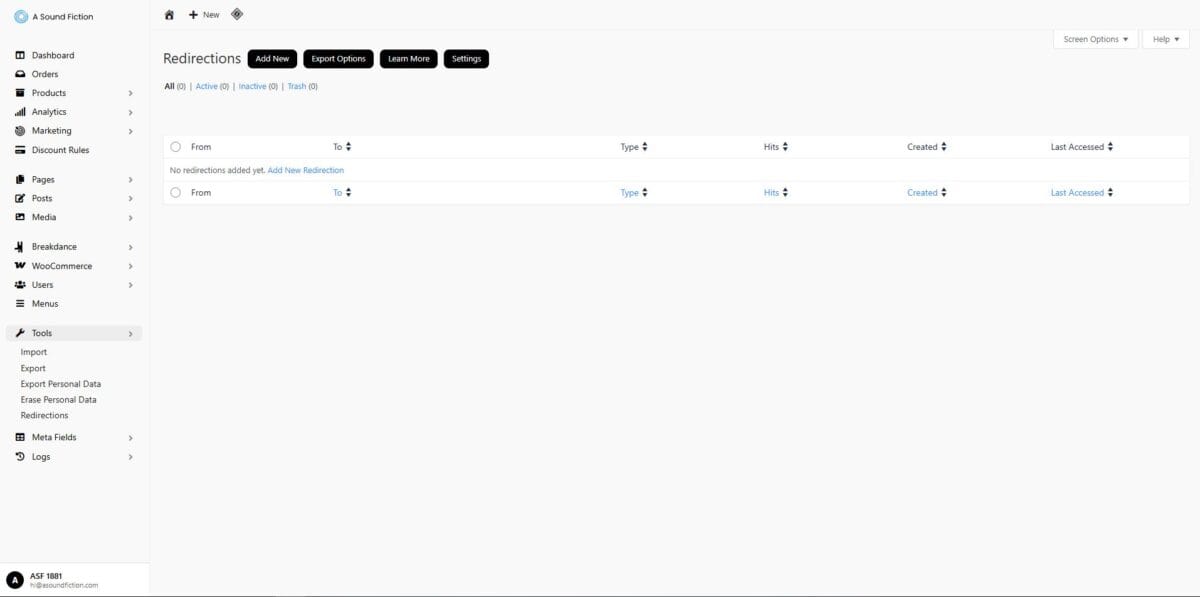Expand the Products submenu chevron
The width and height of the screenshot is (1200, 597).
click(x=130, y=93)
